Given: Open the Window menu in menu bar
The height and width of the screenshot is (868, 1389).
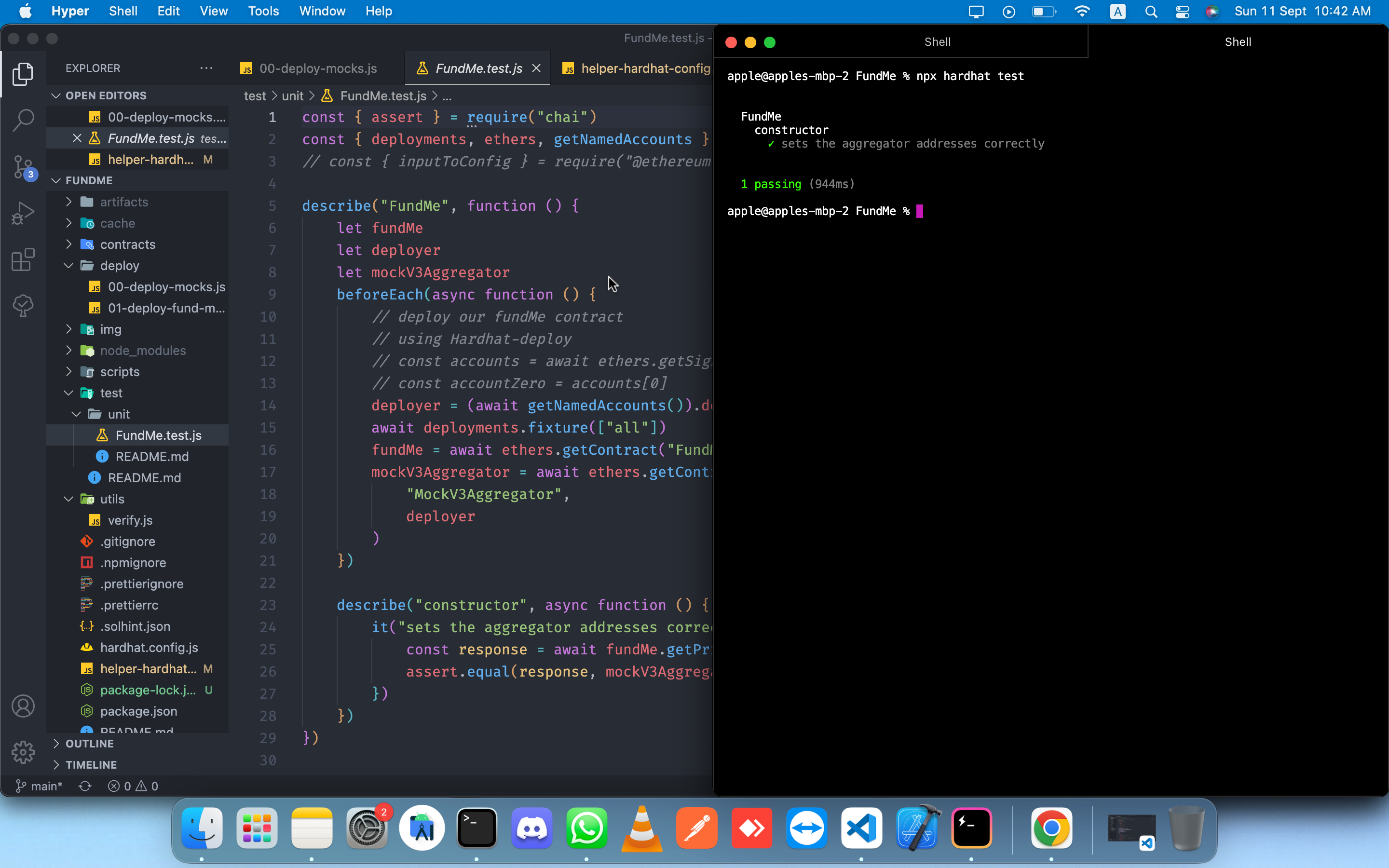Looking at the screenshot, I should (x=322, y=12).
